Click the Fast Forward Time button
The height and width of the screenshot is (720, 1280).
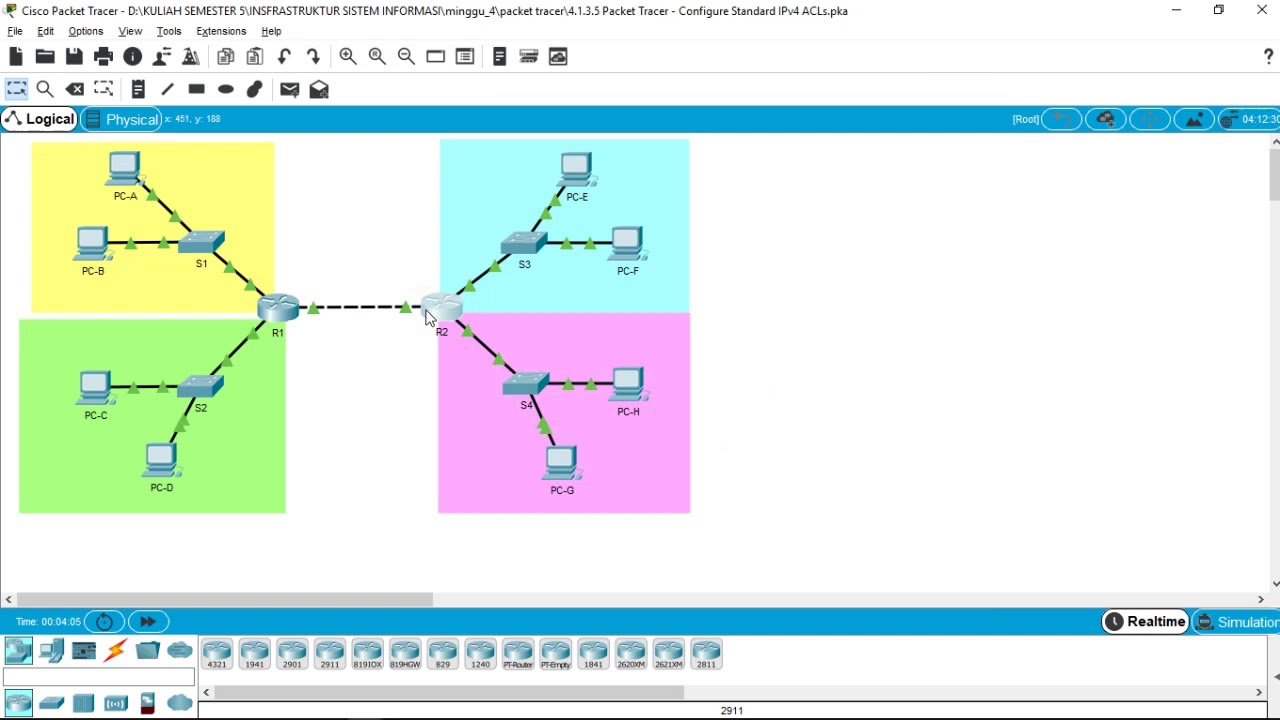148,621
